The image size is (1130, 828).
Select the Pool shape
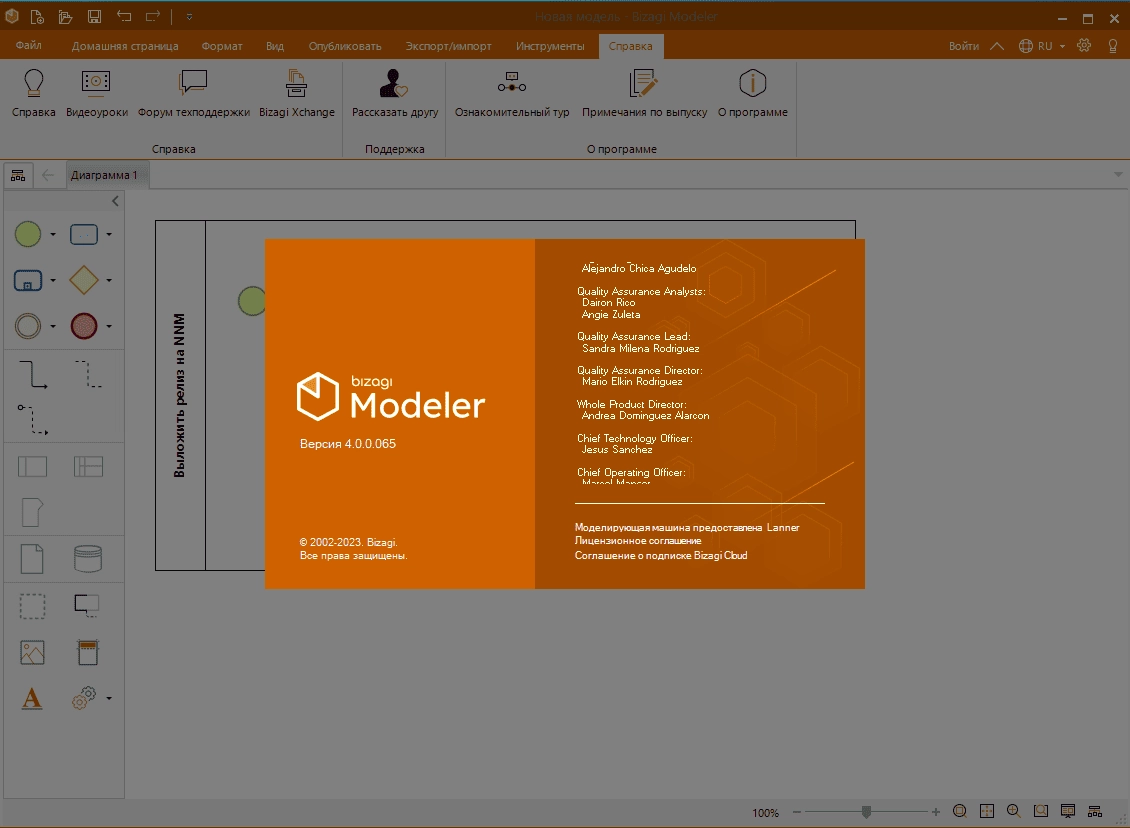(x=32, y=467)
